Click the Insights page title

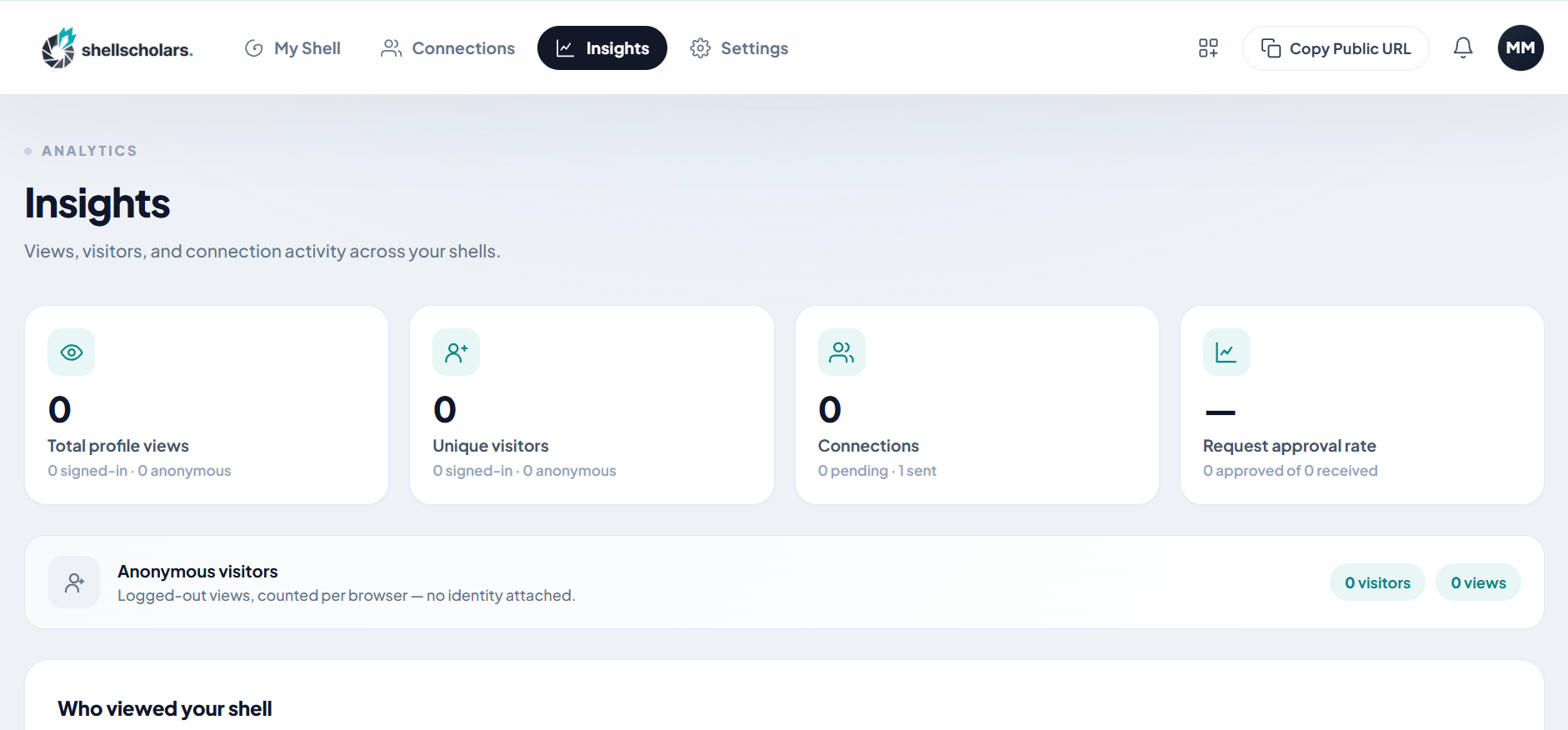point(97,204)
